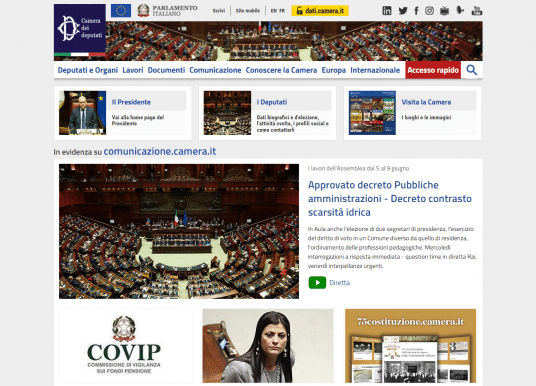The width and height of the screenshot is (536, 386).
Task: Click the Visita la Camera gallery thumbnail
Action: click(372, 113)
